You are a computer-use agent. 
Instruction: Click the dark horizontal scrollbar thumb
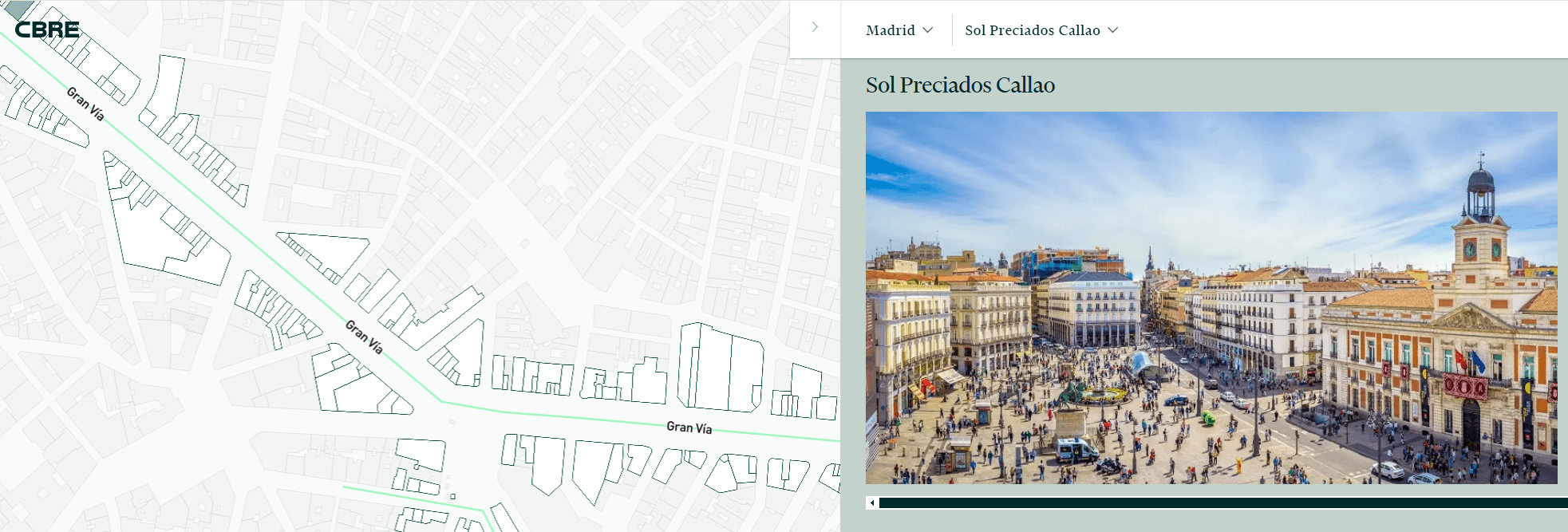(x=1221, y=503)
